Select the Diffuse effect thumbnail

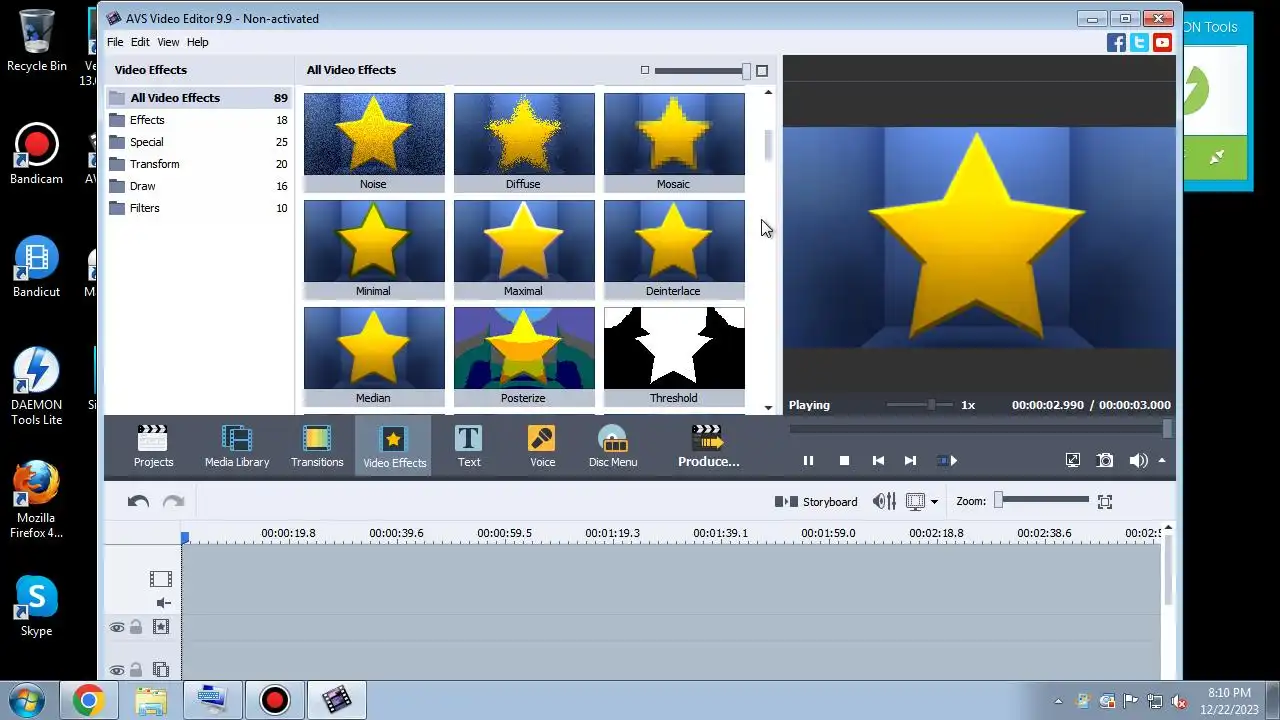524,142
